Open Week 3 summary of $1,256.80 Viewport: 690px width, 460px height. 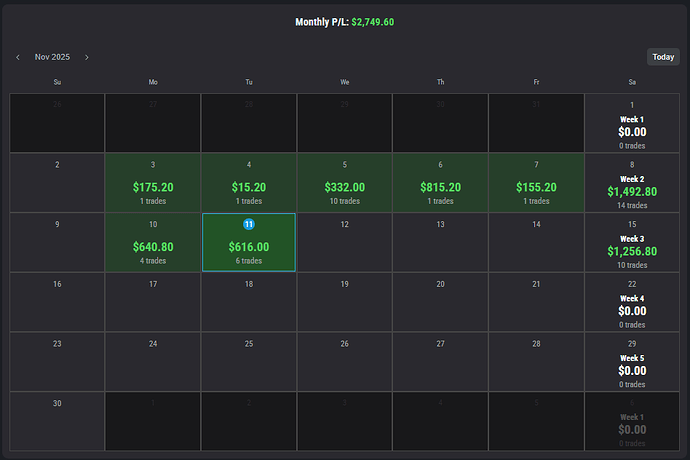(x=632, y=242)
